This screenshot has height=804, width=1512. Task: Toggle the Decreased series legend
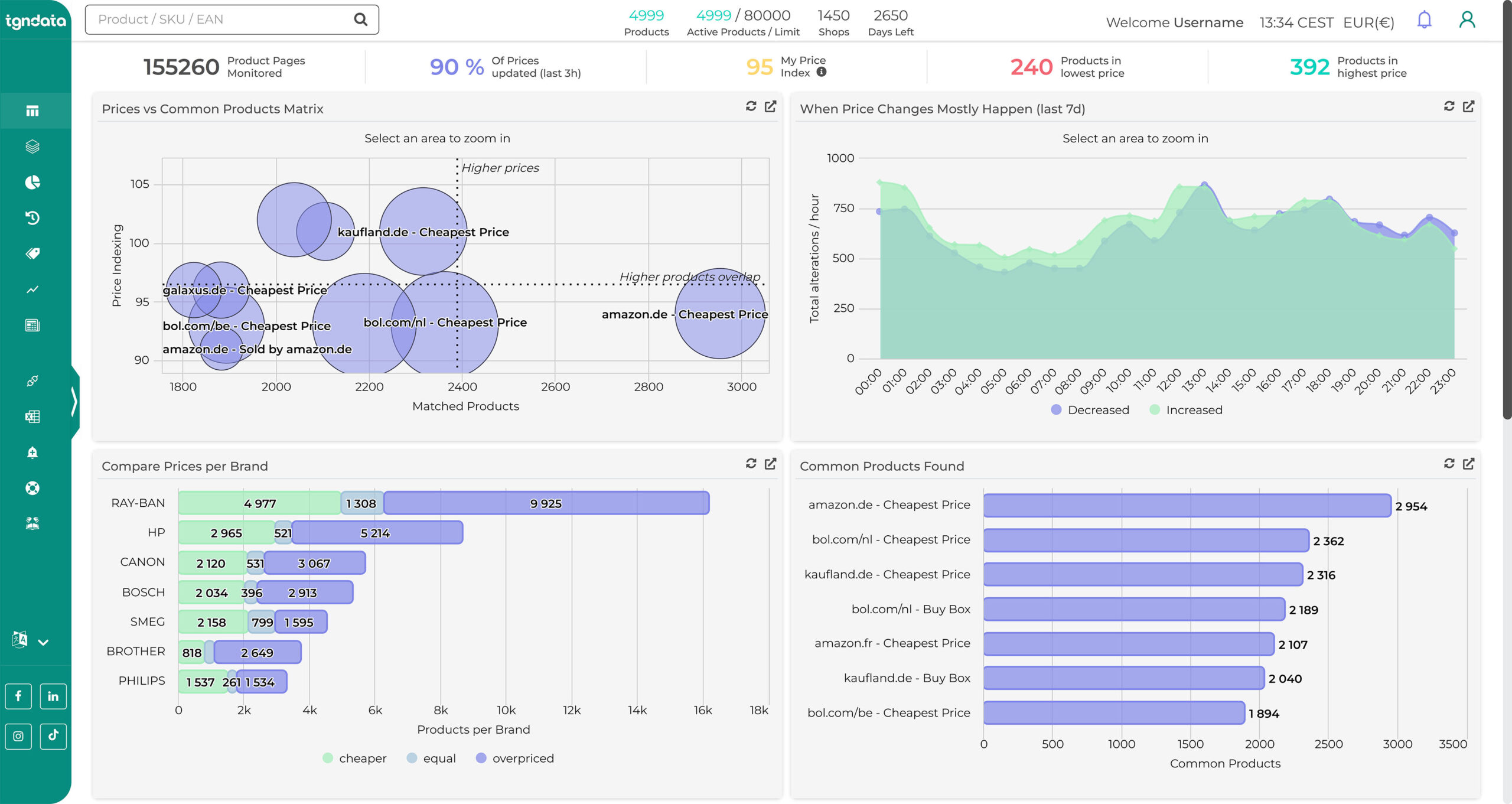click(1090, 409)
